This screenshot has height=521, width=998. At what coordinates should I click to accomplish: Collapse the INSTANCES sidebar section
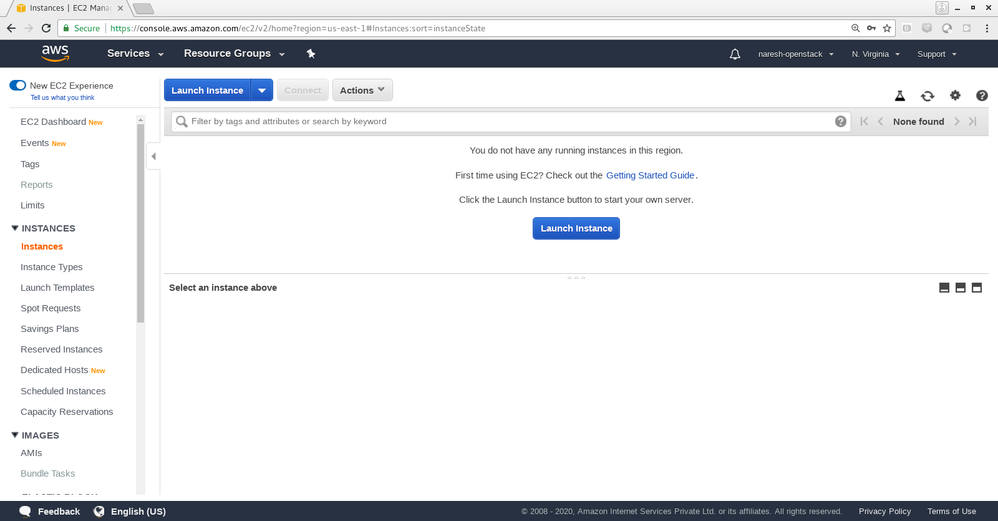(x=15, y=228)
